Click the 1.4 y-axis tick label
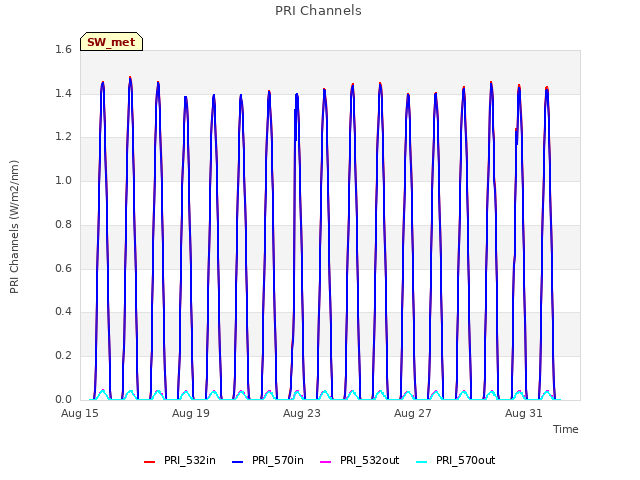 click(x=63, y=93)
